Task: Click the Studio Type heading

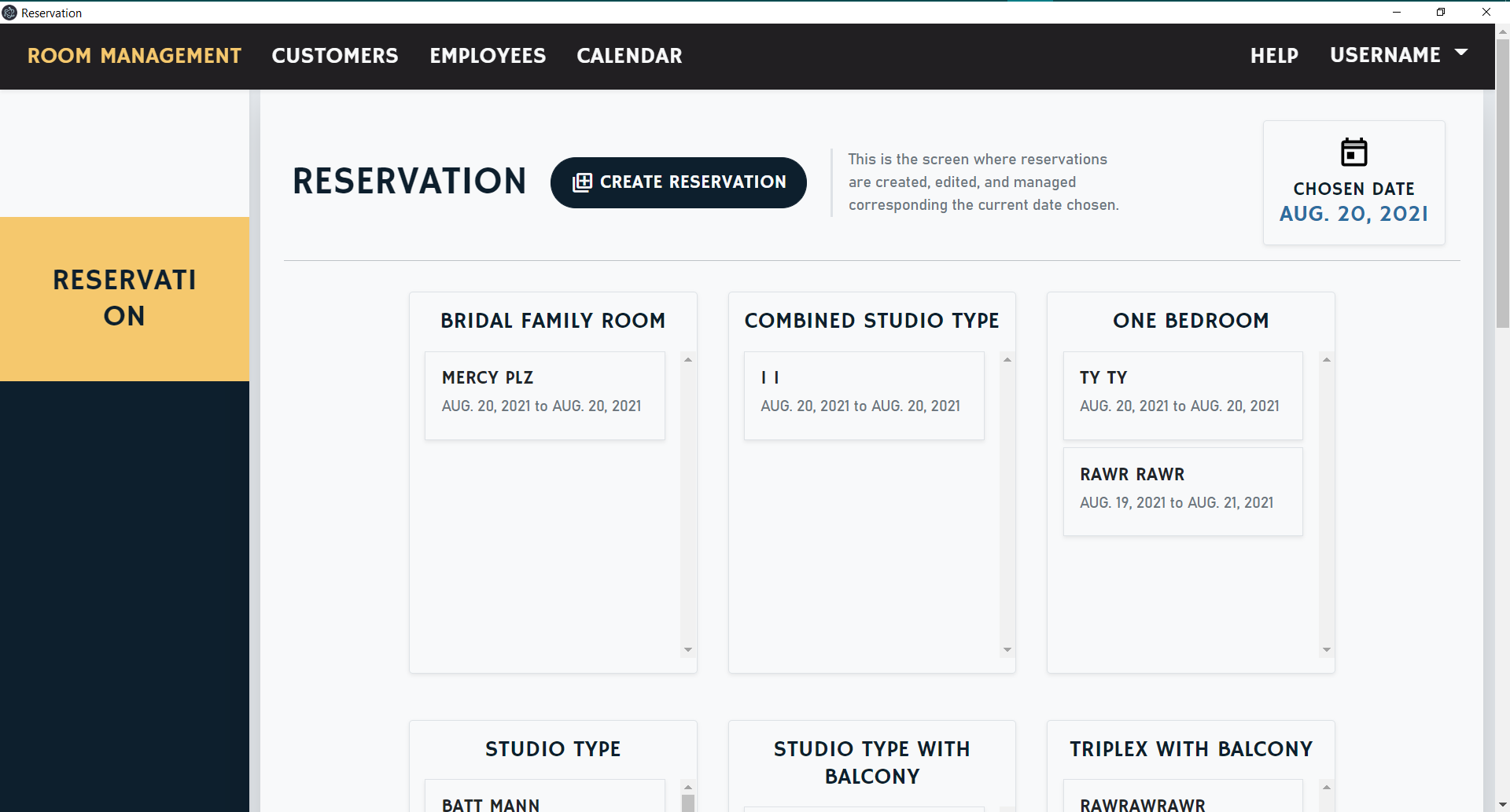Action: point(553,749)
